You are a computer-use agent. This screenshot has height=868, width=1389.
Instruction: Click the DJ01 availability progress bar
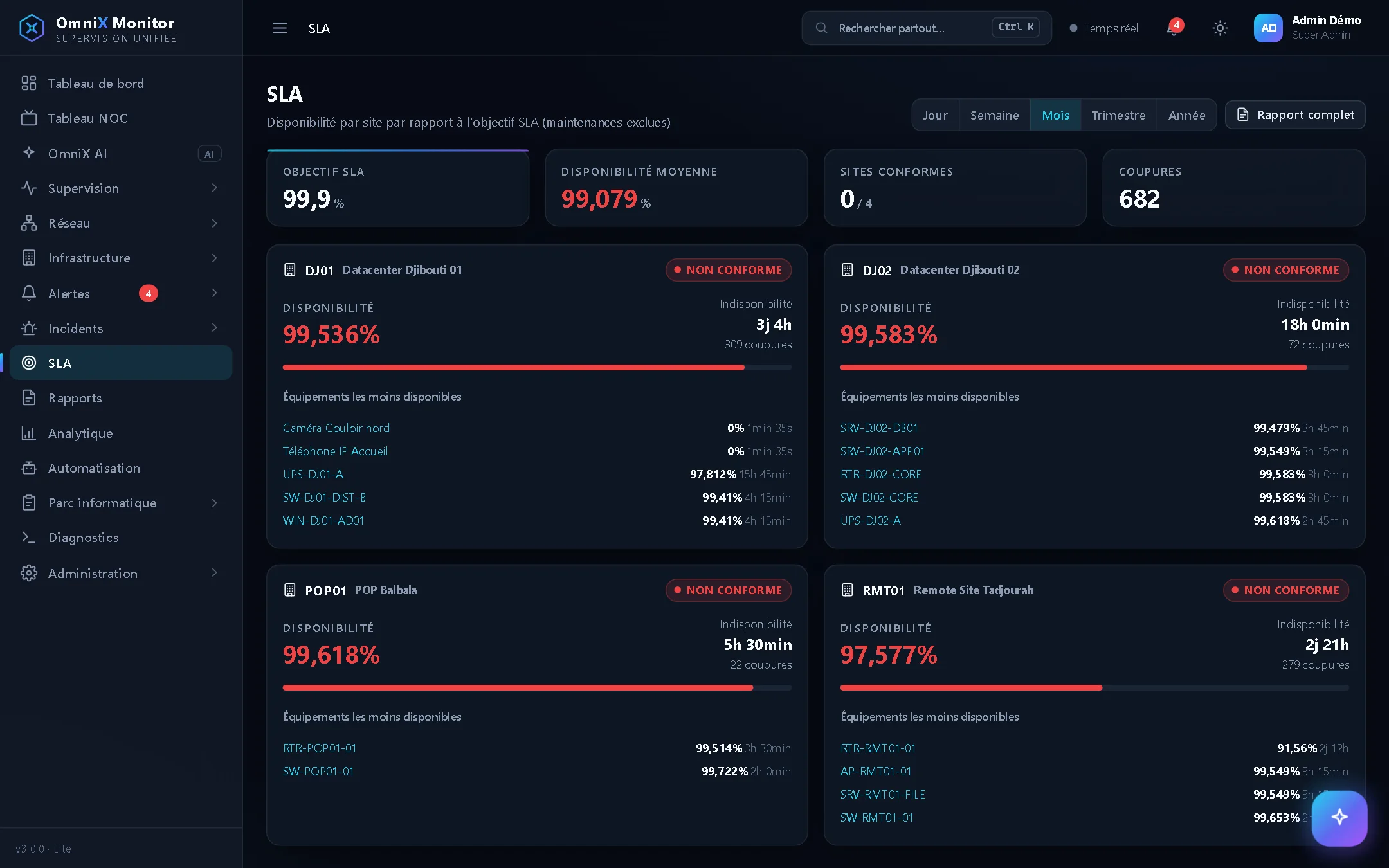click(x=537, y=368)
